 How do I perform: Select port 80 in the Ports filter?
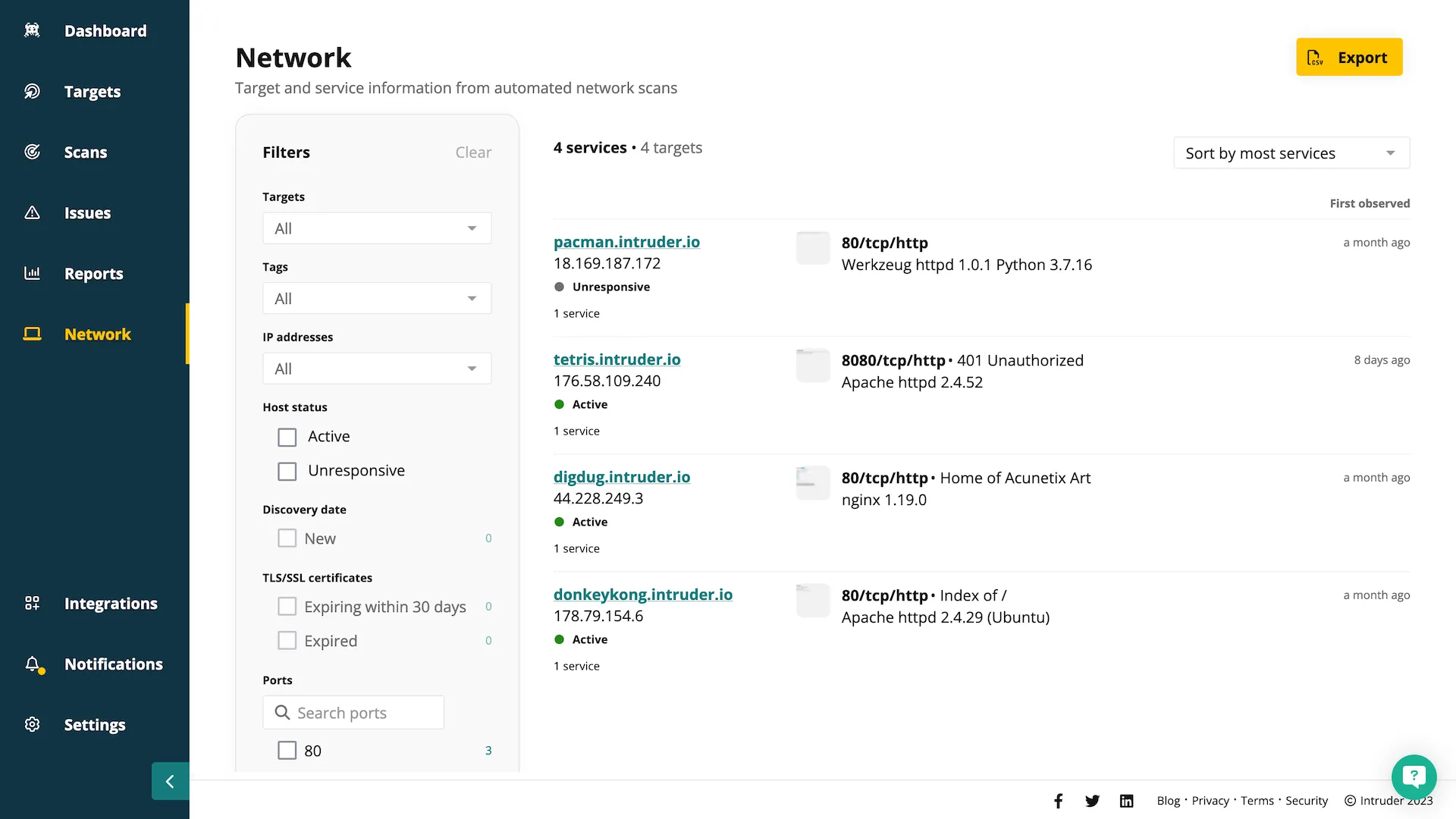(287, 750)
